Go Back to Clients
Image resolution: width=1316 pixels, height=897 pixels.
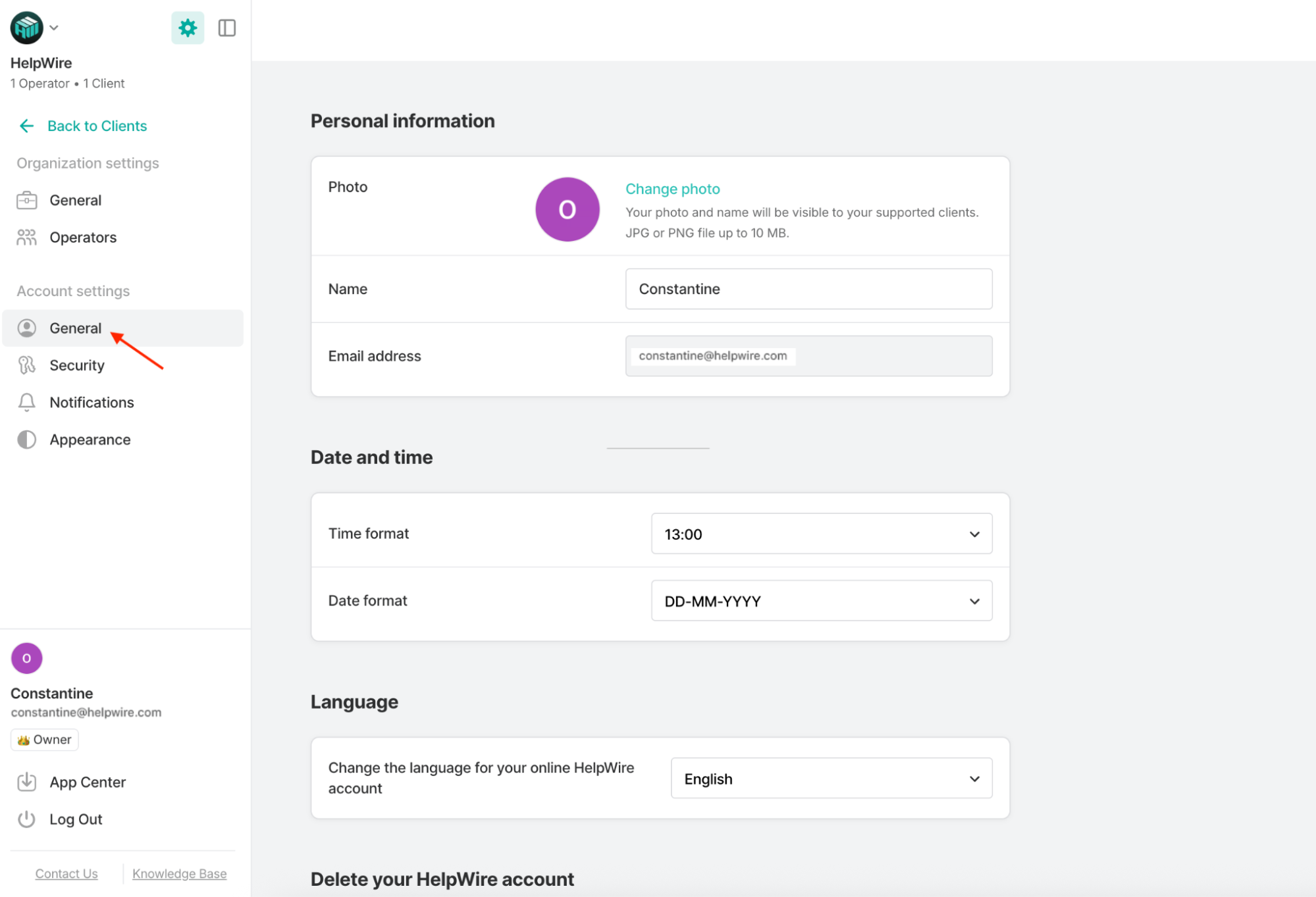[x=97, y=126]
